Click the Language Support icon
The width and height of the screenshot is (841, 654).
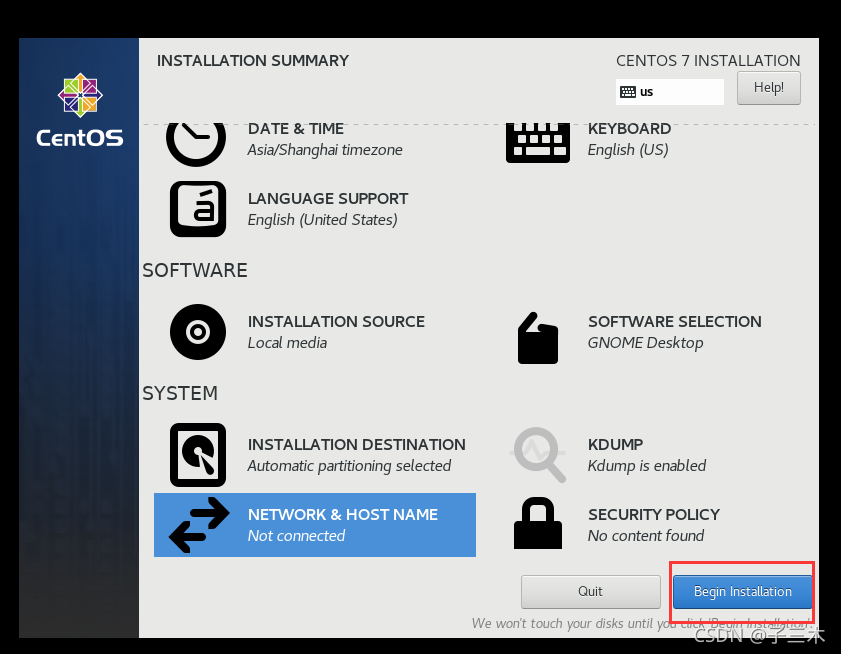pyautogui.click(x=198, y=209)
